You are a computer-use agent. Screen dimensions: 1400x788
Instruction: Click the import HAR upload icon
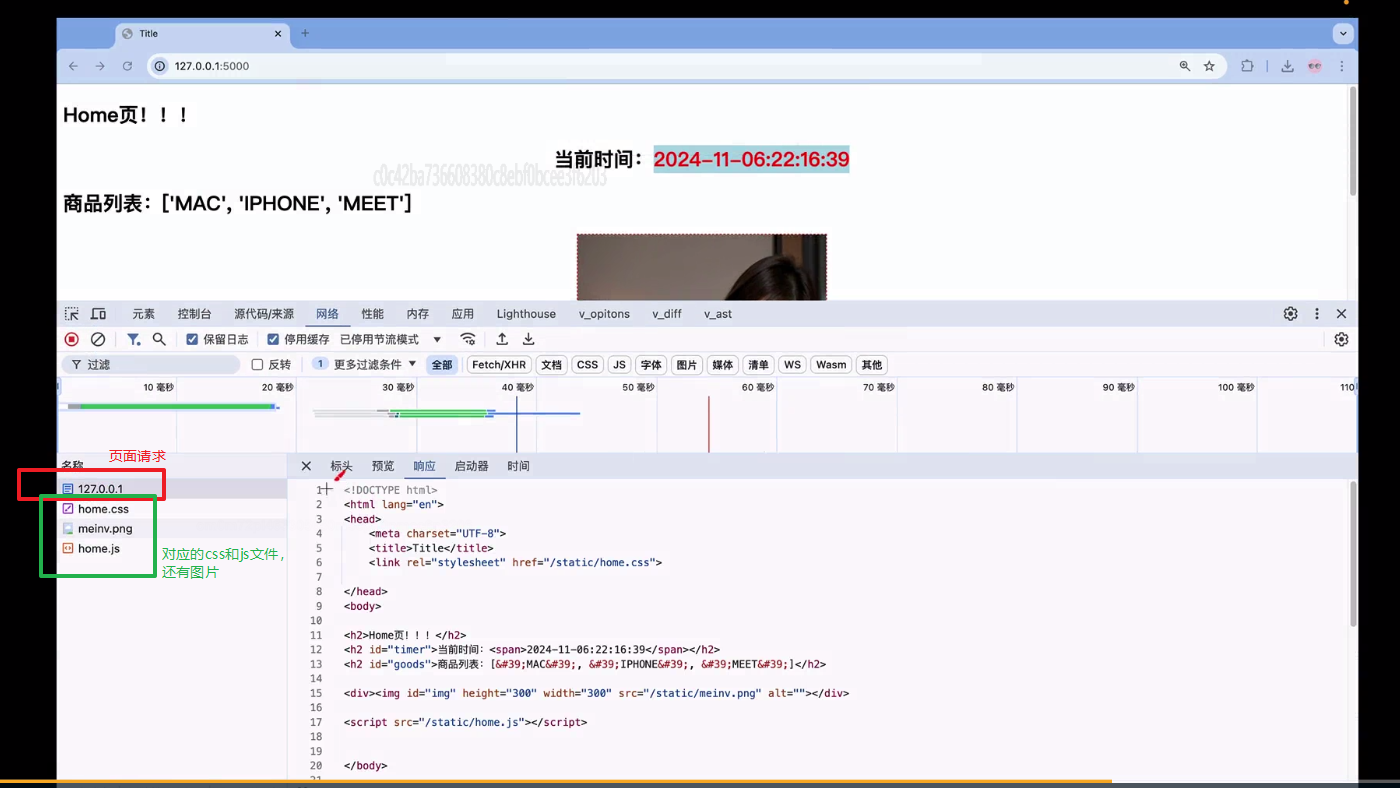pyautogui.click(x=502, y=339)
